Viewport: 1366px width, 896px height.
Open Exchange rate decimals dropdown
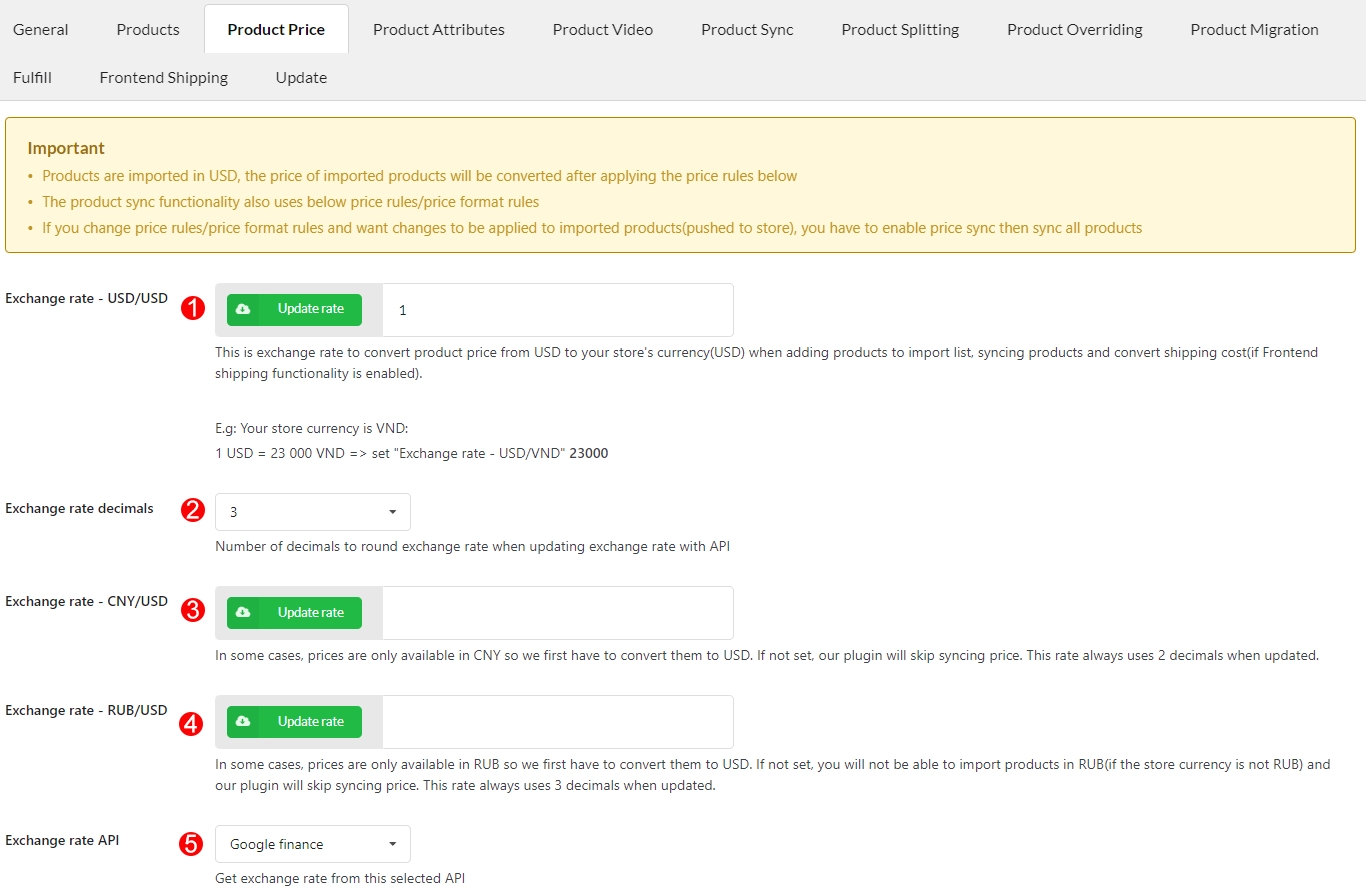coord(313,512)
